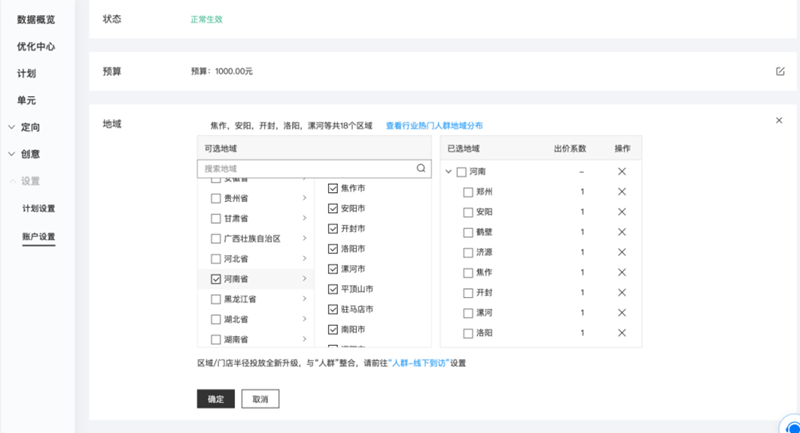Screen dimensions: 800x433
Task: Open 查看行业热门人群地域分布 link
Action: pyautogui.click(x=435, y=126)
